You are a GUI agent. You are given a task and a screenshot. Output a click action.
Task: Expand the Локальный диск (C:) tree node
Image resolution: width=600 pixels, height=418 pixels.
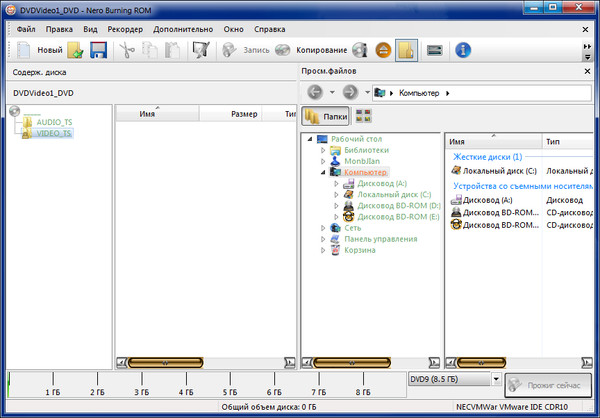tap(336, 194)
